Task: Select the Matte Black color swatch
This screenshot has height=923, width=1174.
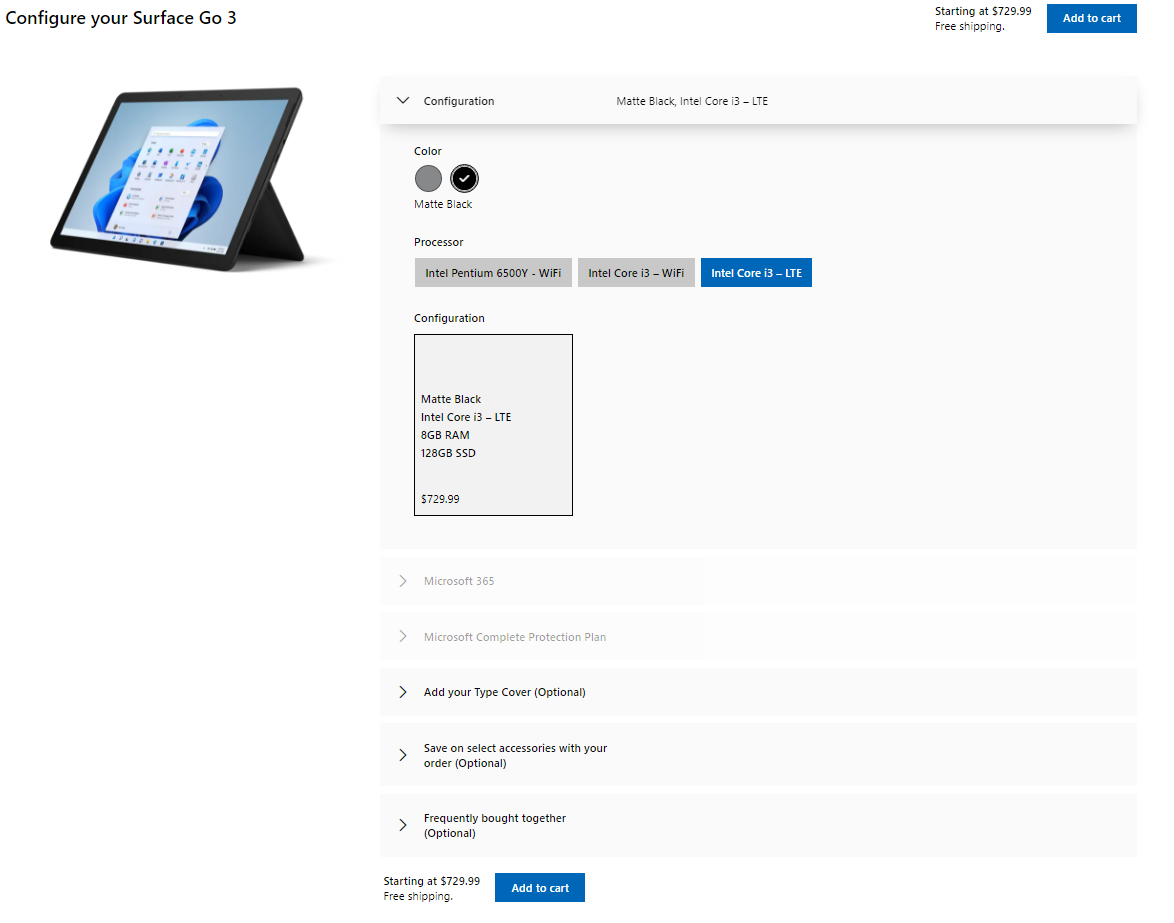Action: [x=464, y=179]
